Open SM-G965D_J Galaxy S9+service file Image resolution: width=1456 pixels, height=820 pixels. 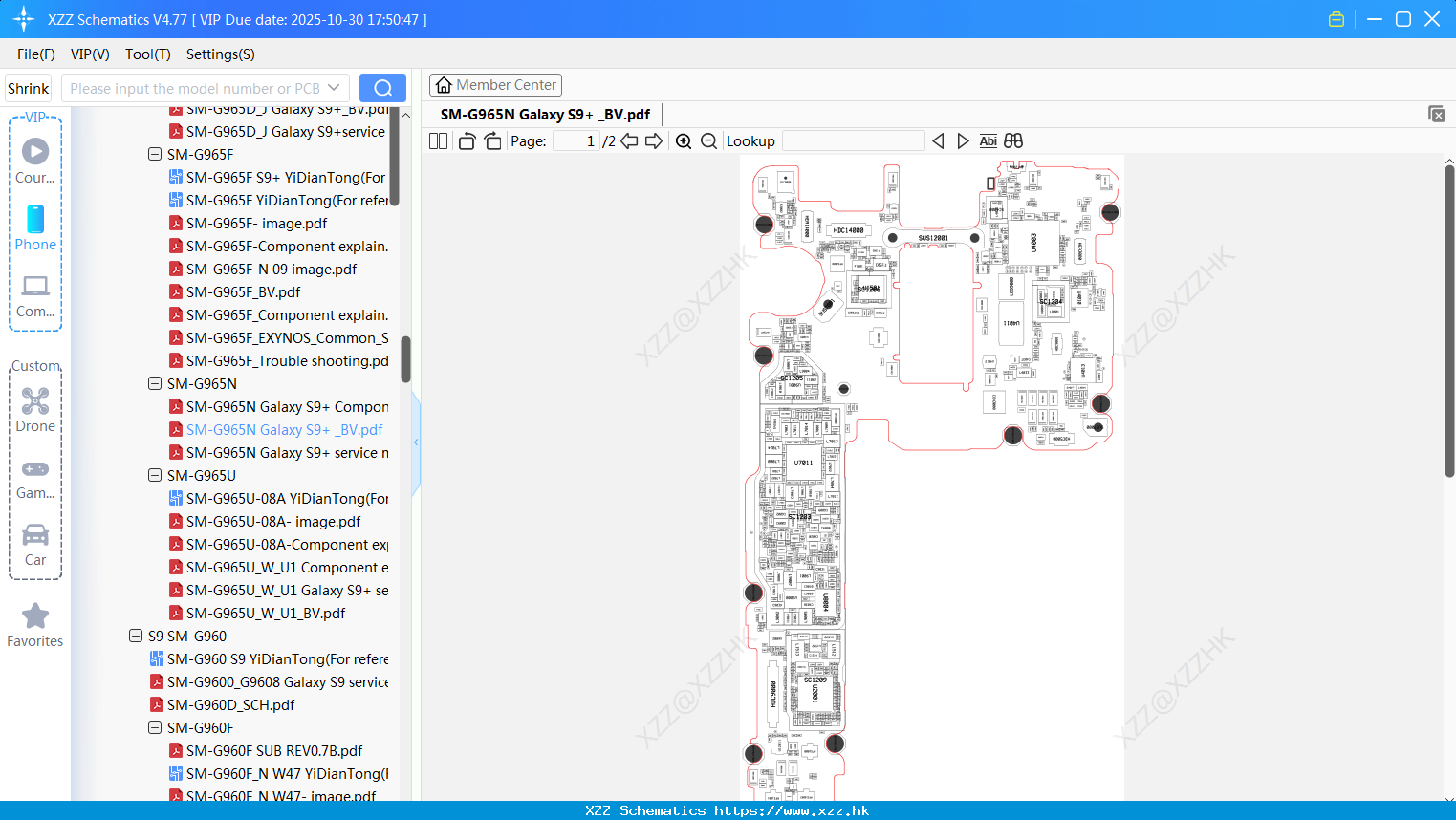tap(277, 131)
